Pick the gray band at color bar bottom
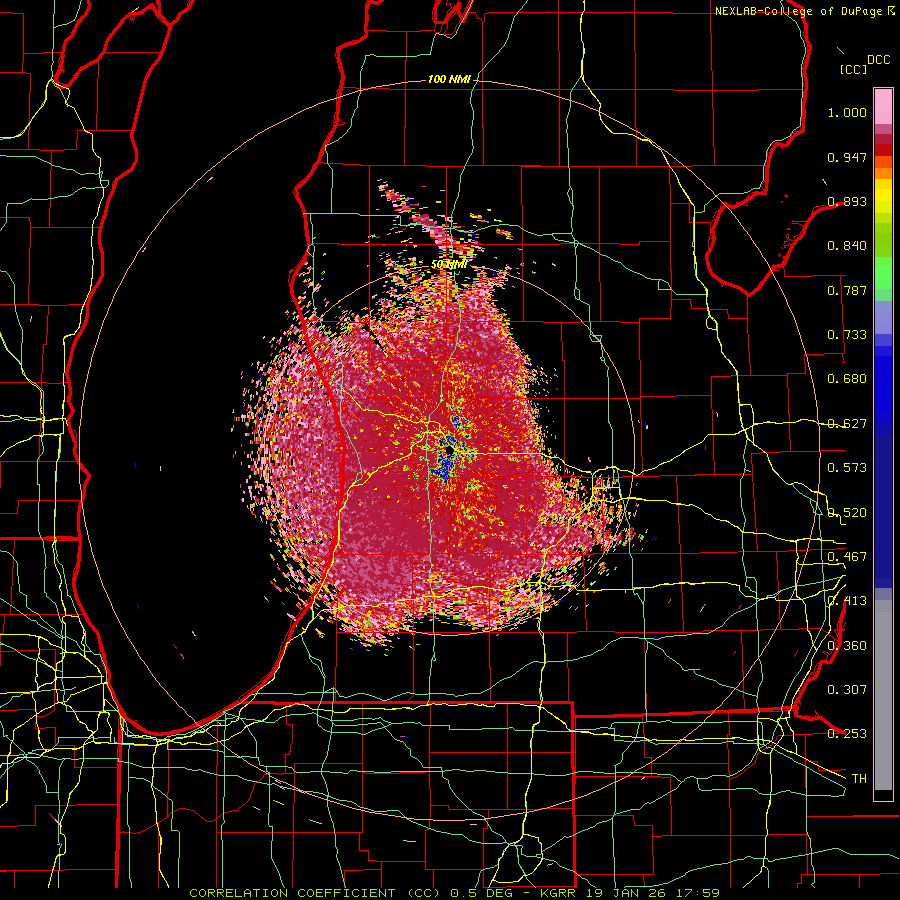The image size is (900, 900). (x=883, y=695)
